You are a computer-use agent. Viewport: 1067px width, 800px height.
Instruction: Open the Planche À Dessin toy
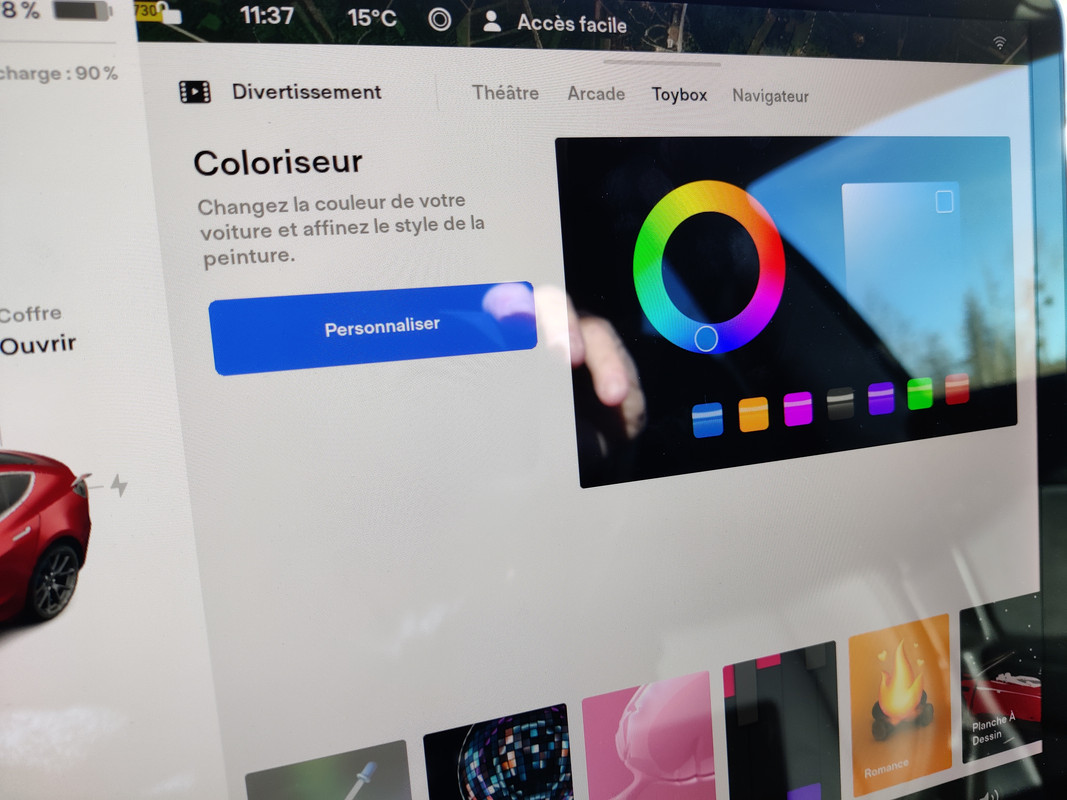coord(1000,680)
